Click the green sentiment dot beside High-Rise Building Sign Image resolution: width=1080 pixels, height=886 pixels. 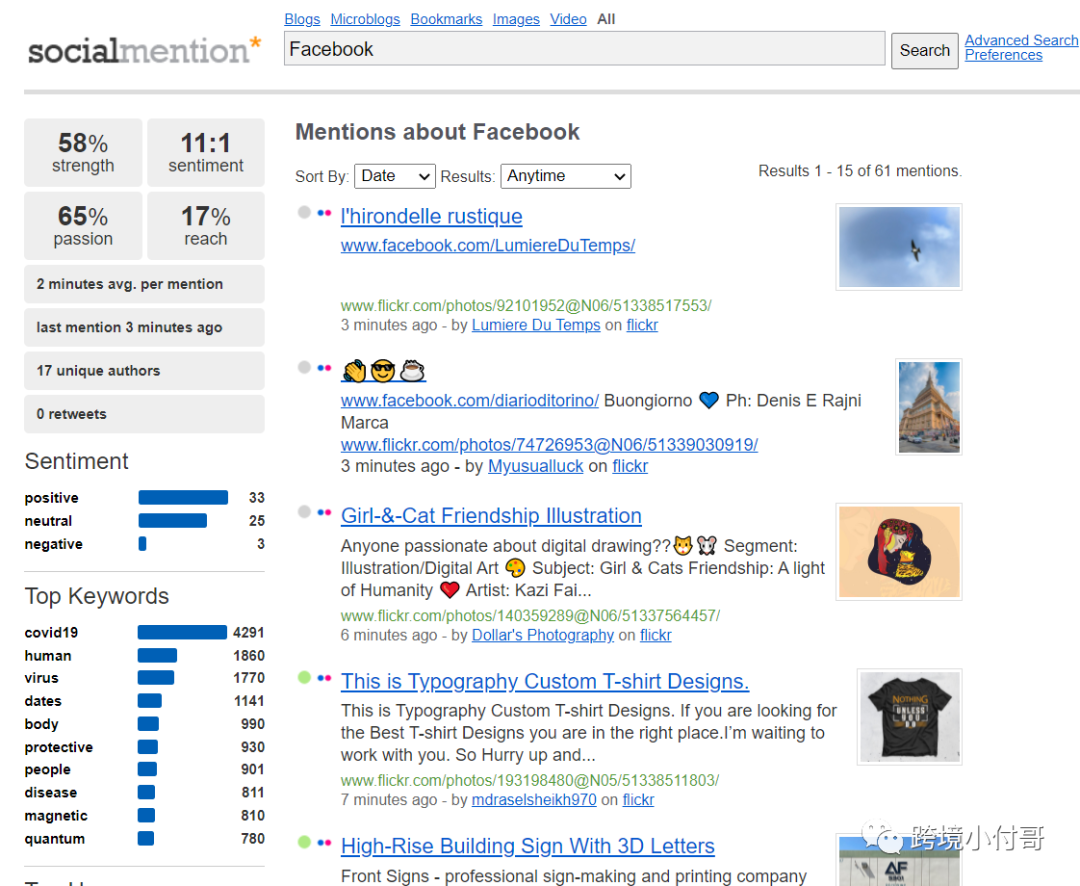[x=304, y=842]
